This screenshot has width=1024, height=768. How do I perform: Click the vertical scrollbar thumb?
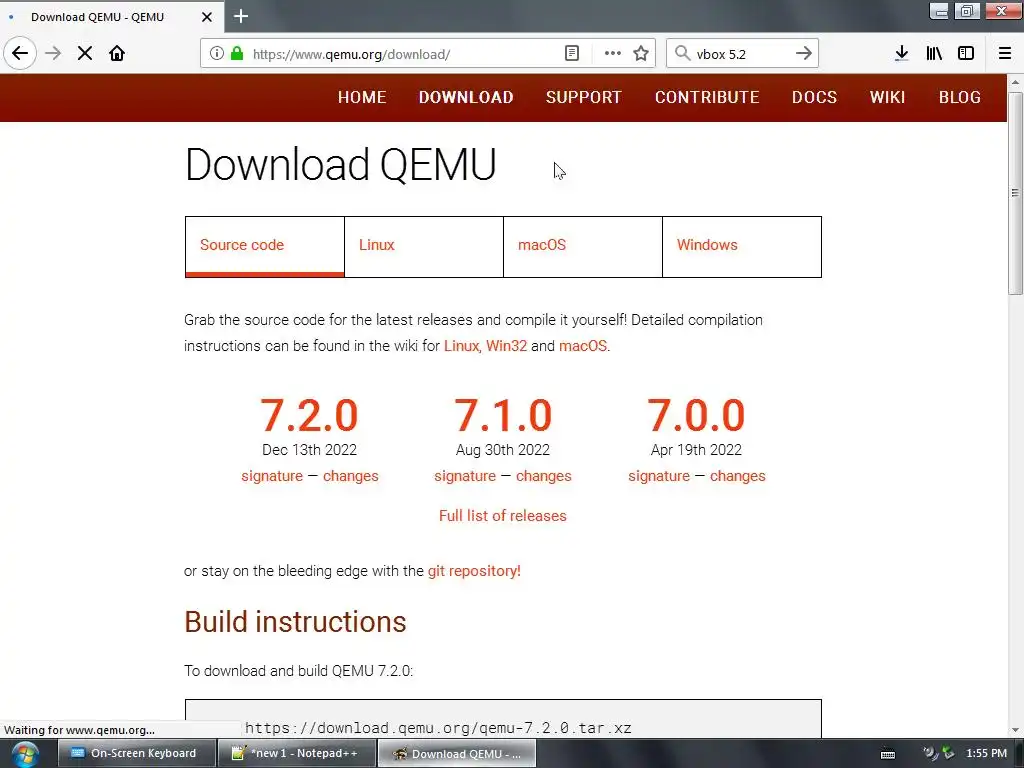point(1015,193)
